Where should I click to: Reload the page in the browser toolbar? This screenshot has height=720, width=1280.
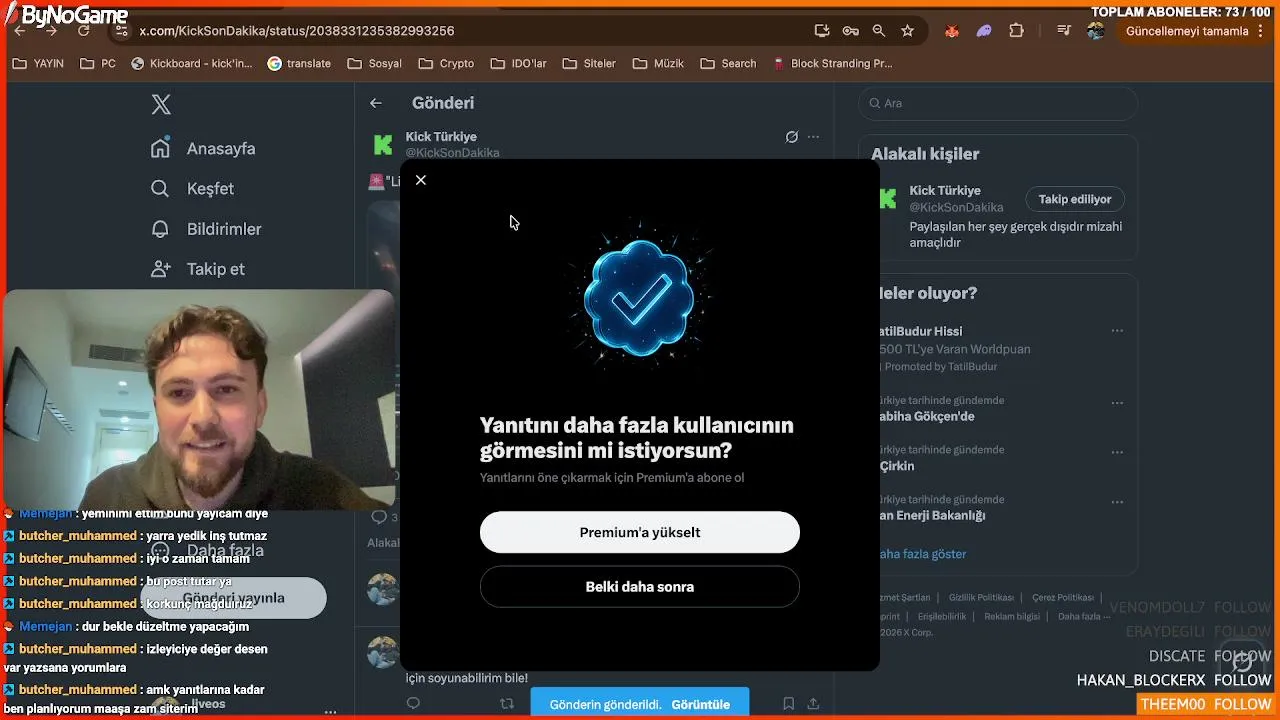click(84, 31)
